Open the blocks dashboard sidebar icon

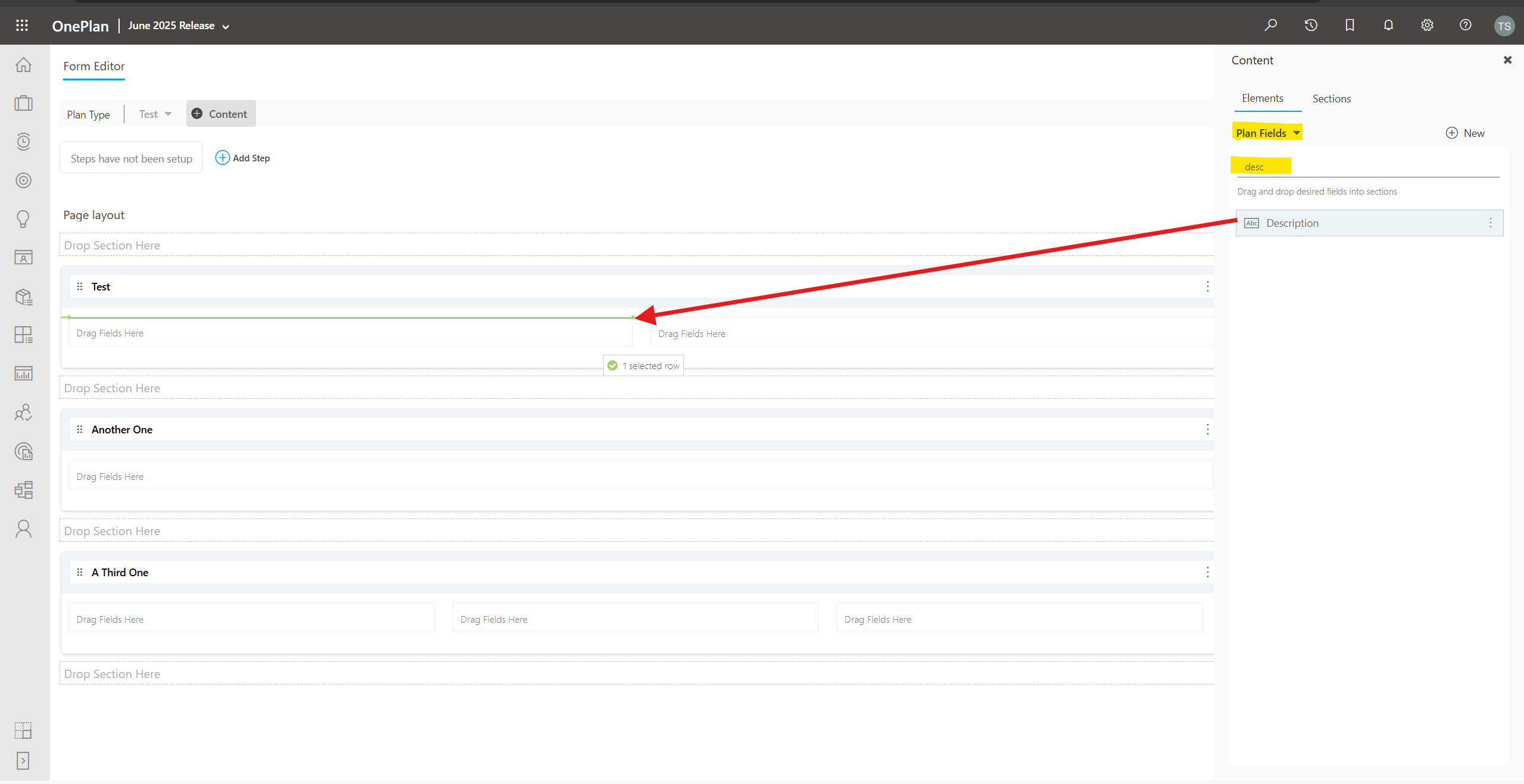click(23, 490)
